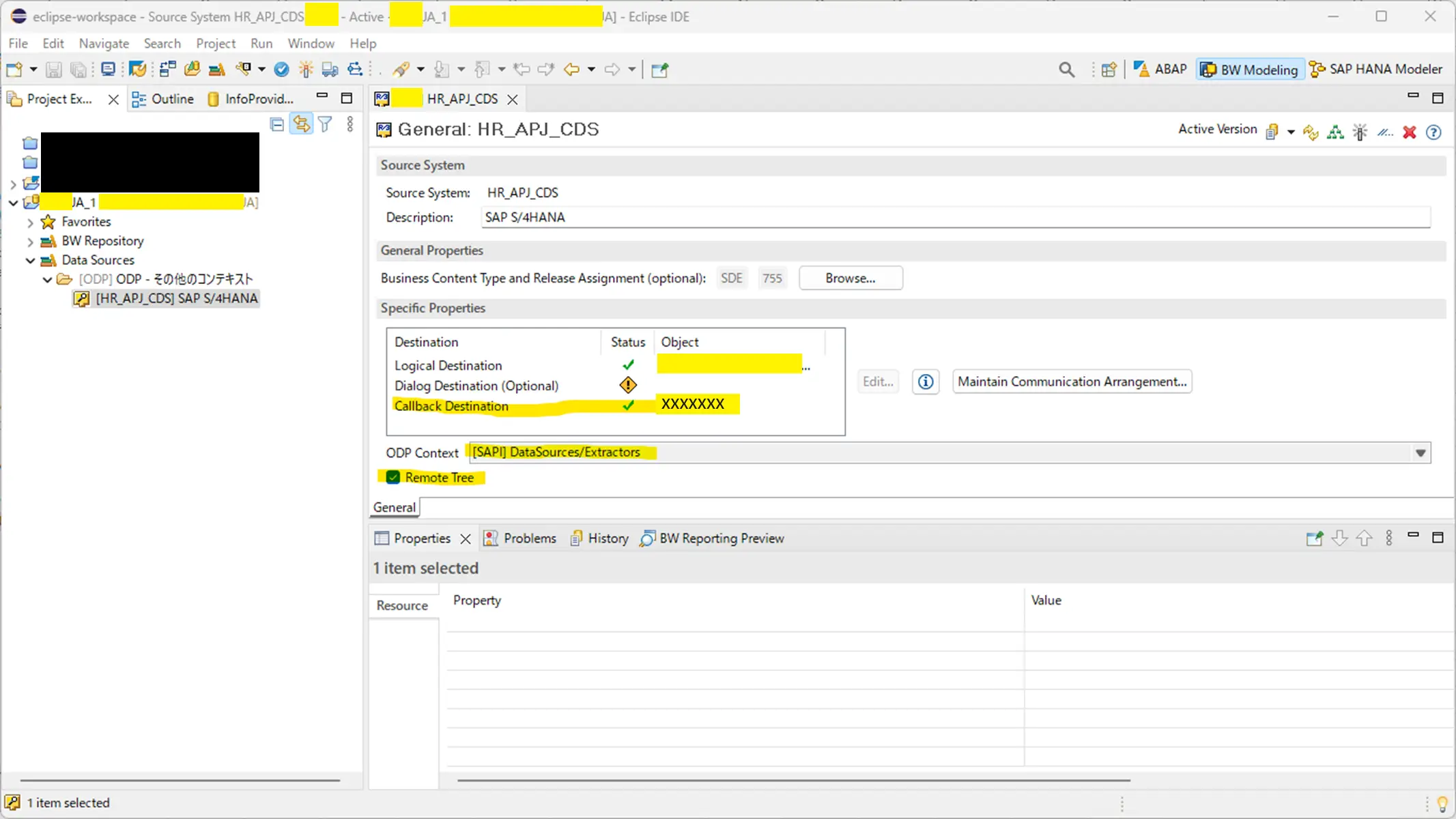This screenshot has height=819, width=1456.
Task: Open dropdown arrow next to Active Version icon
Action: (1291, 132)
